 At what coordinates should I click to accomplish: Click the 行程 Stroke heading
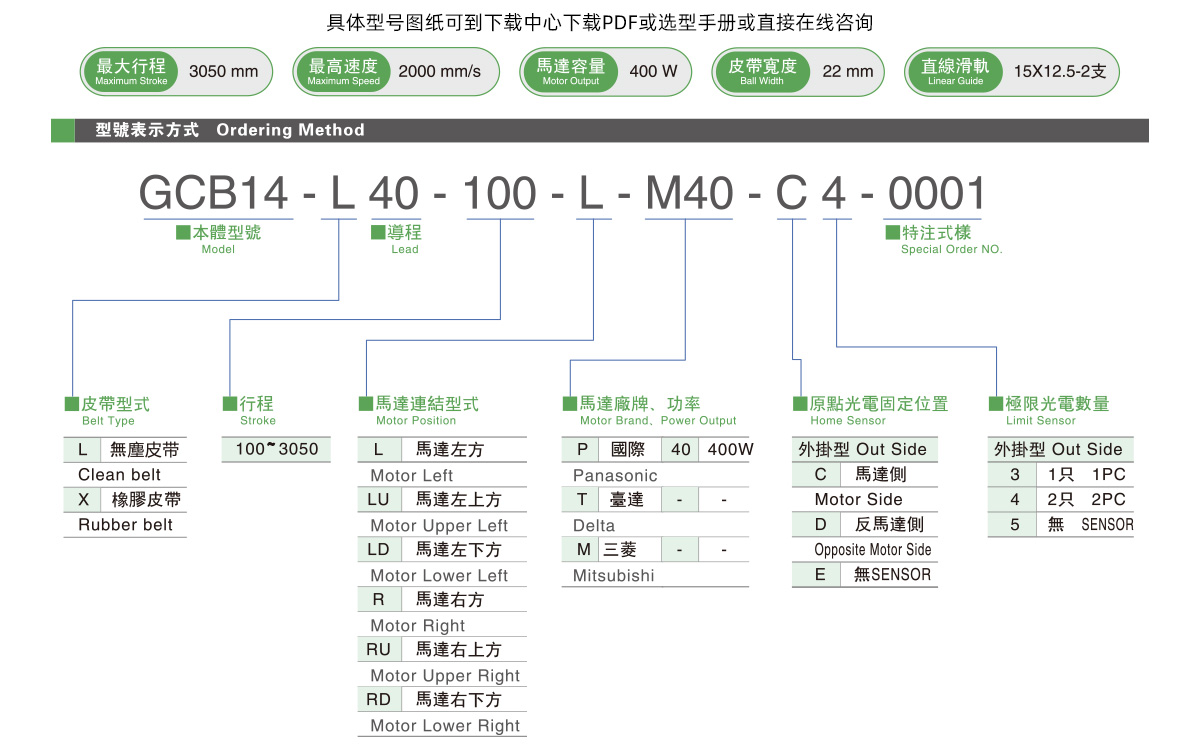coord(249,410)
